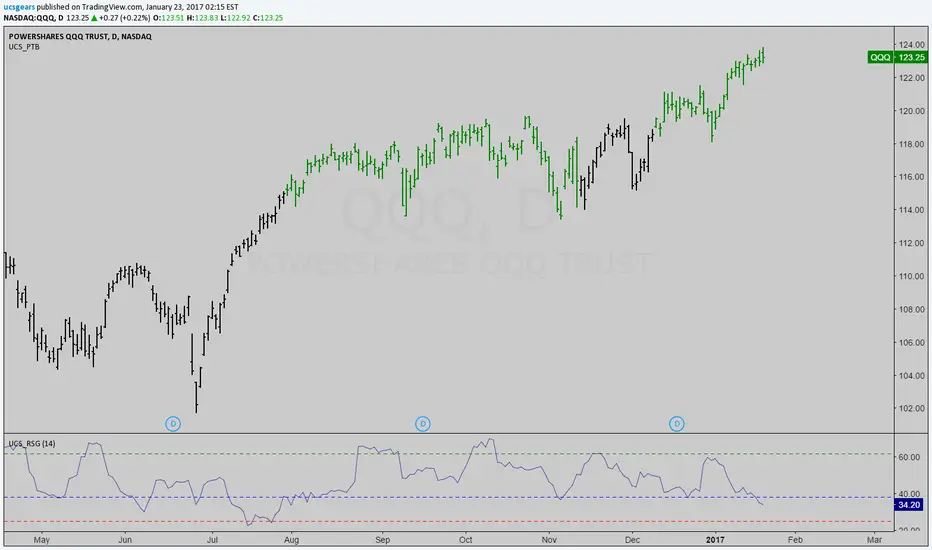Click the Jun date axis label
932x550 pixels.
125,540
